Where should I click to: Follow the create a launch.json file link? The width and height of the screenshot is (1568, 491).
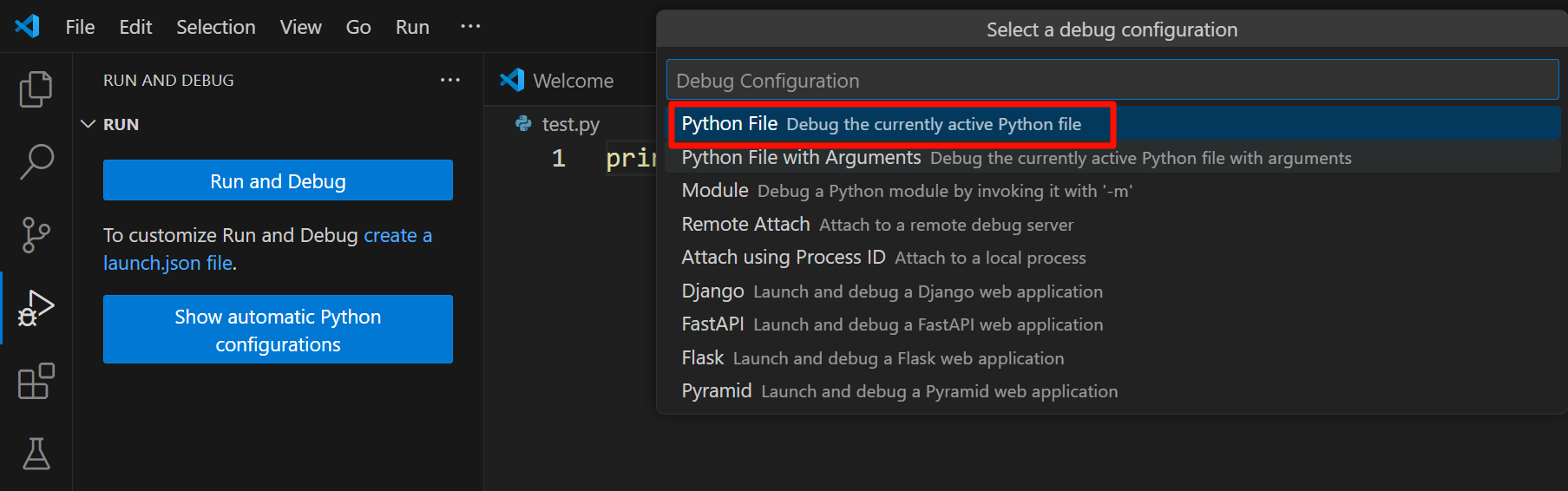[267, 249]
